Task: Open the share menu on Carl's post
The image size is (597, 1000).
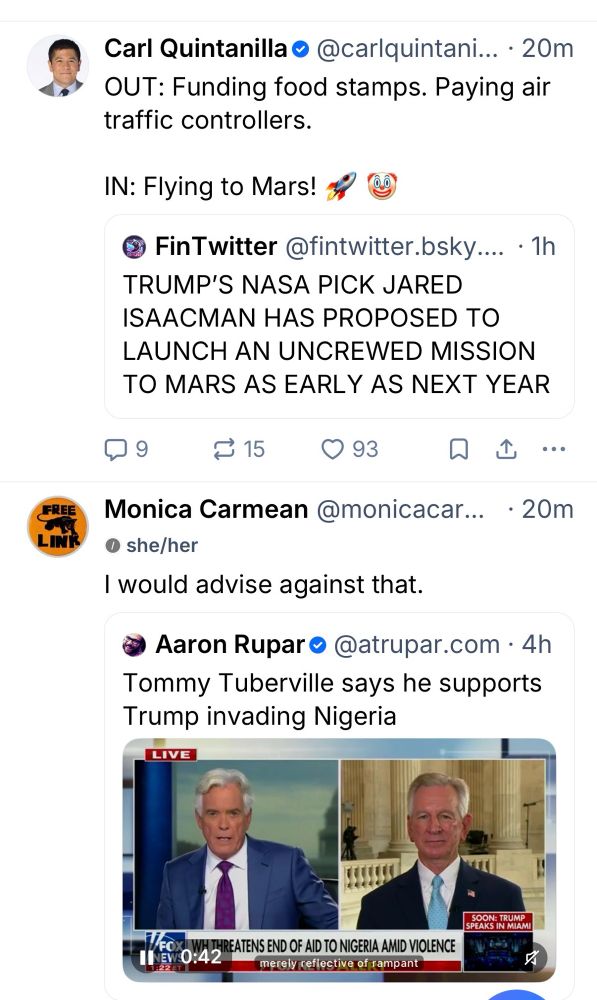Action: [x=507, y=449]
